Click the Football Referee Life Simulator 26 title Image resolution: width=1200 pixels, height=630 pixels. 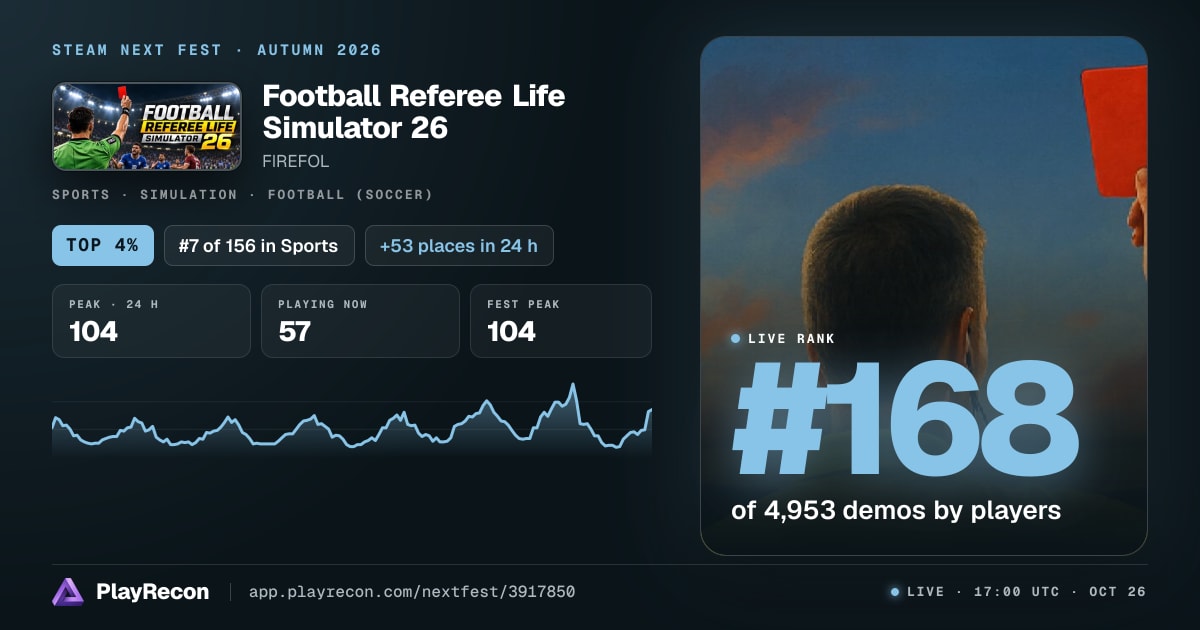pyautogui.click(x=414, y=112)
